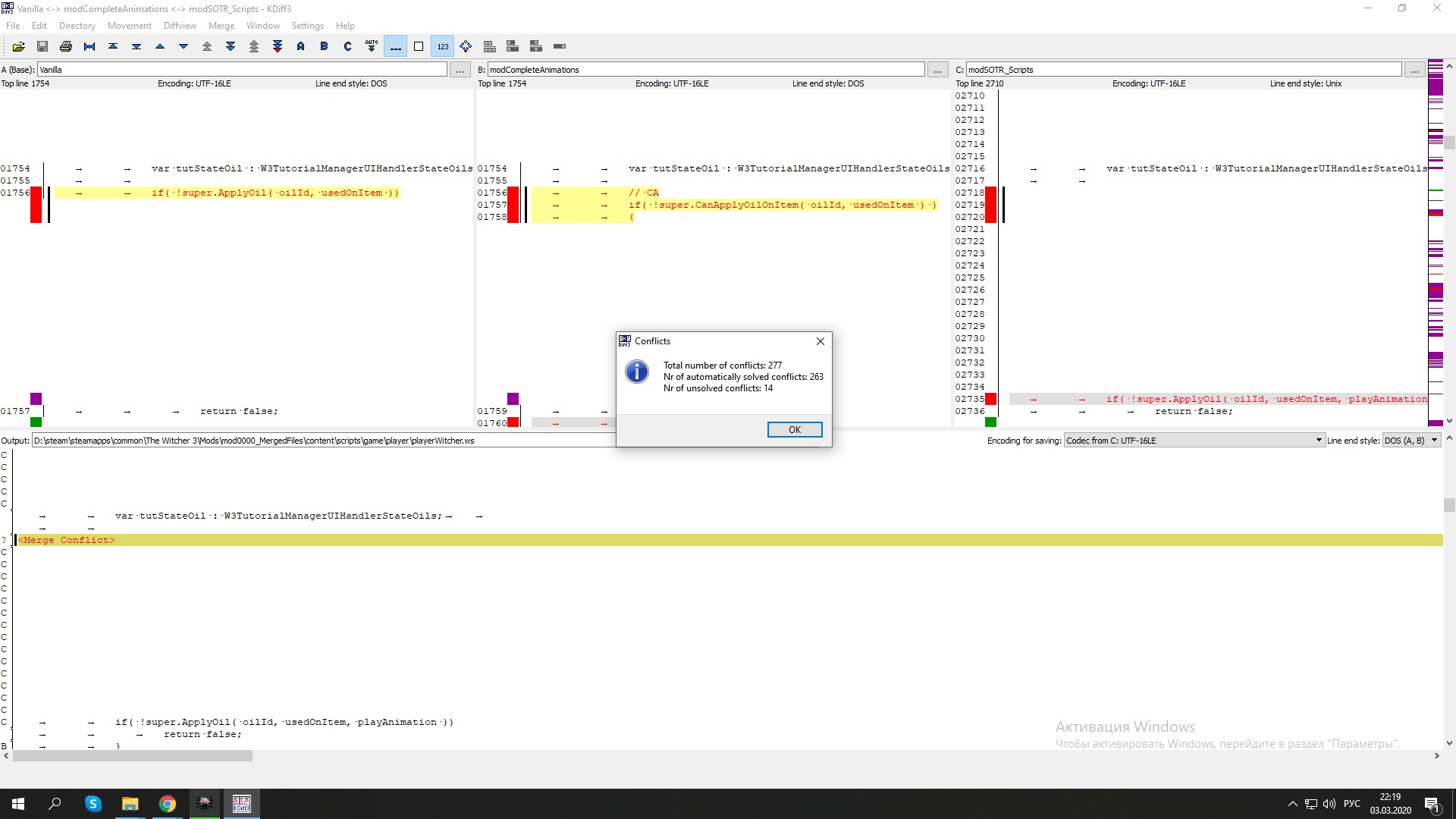Image resolution: width=1456 pixels, height=819 pixels.
Task: Go to next unsolved conflict icon
Action: [278, 46]
